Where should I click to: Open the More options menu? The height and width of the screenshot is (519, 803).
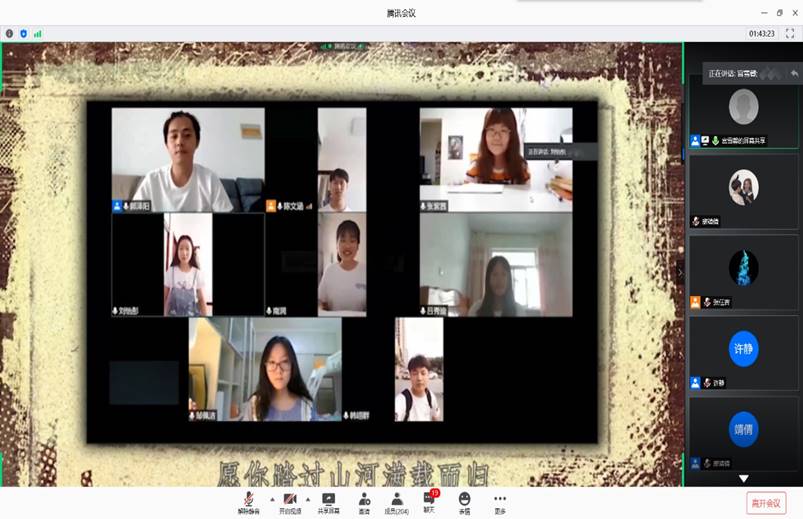point(499,500)
